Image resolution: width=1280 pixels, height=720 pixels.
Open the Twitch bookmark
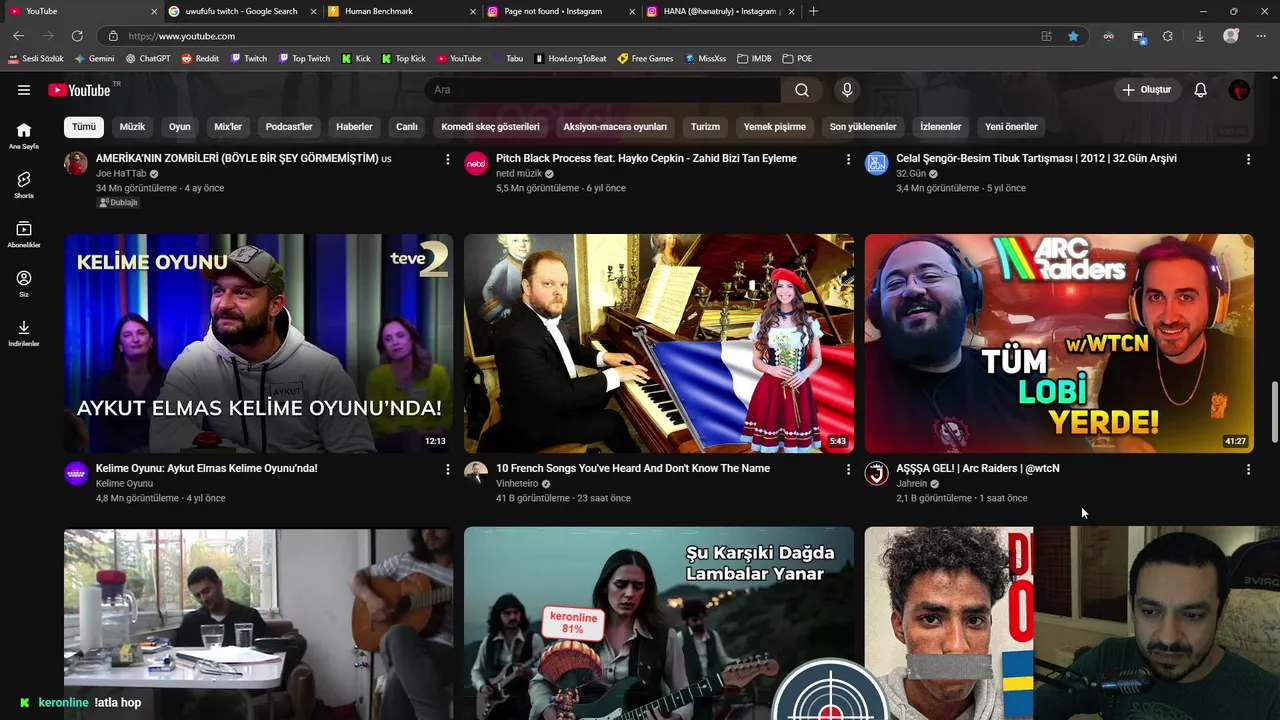pyautogui.click(x=249, y=58)
